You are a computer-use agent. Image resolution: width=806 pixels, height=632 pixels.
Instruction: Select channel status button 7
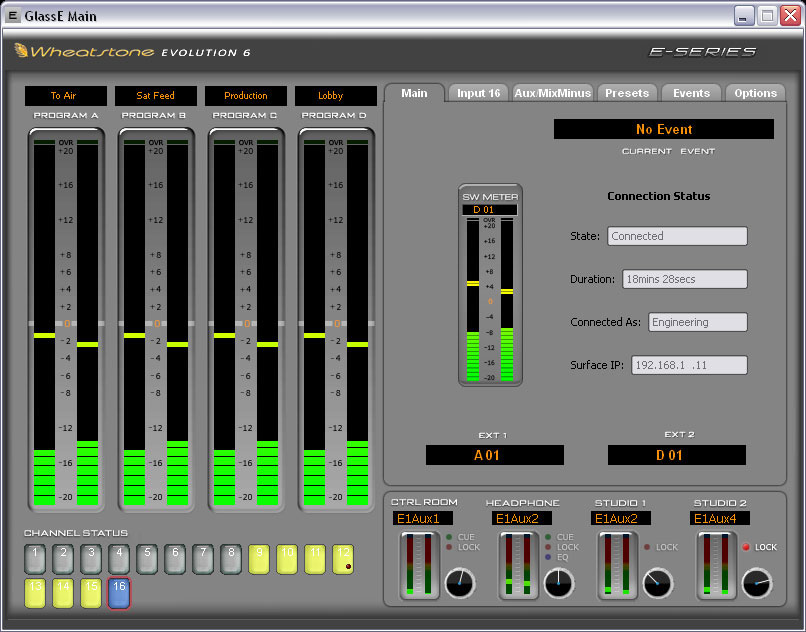[203, 559]
